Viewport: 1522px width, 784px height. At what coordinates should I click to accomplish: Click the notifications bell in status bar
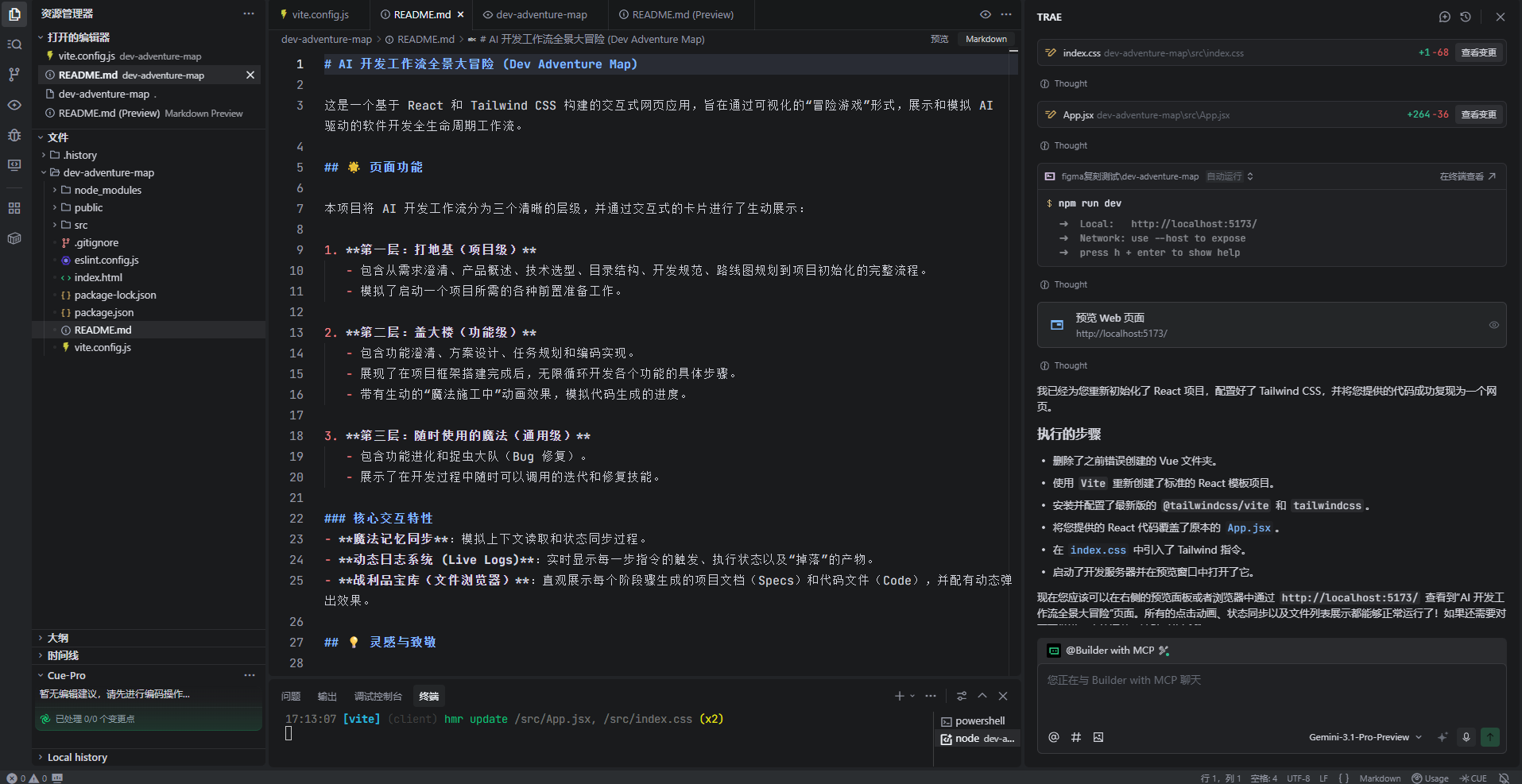point(1504,778)
